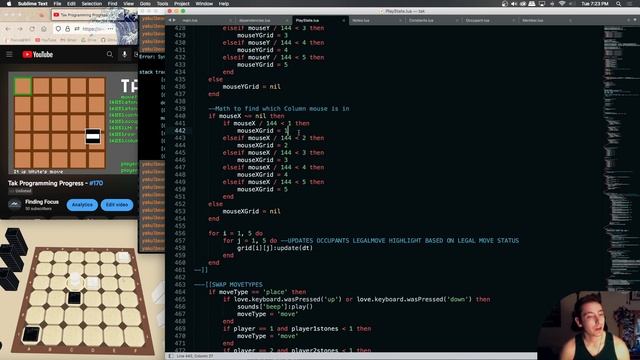Click the volume icon in menu bar
The image size is (640, 360).
point(514,4)
